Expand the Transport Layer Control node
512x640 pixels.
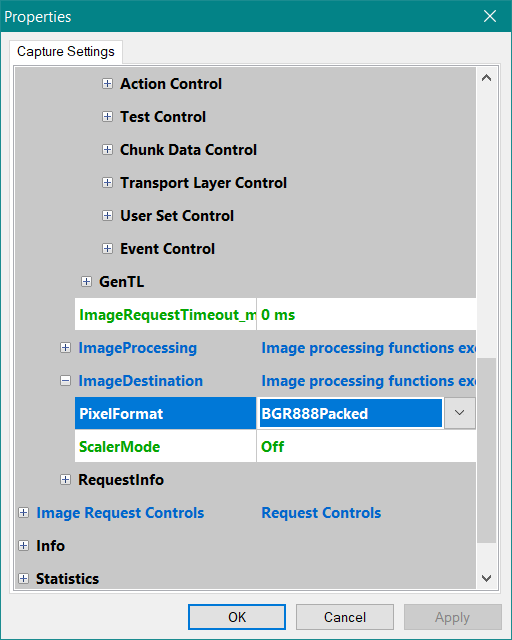coord(107,182)
